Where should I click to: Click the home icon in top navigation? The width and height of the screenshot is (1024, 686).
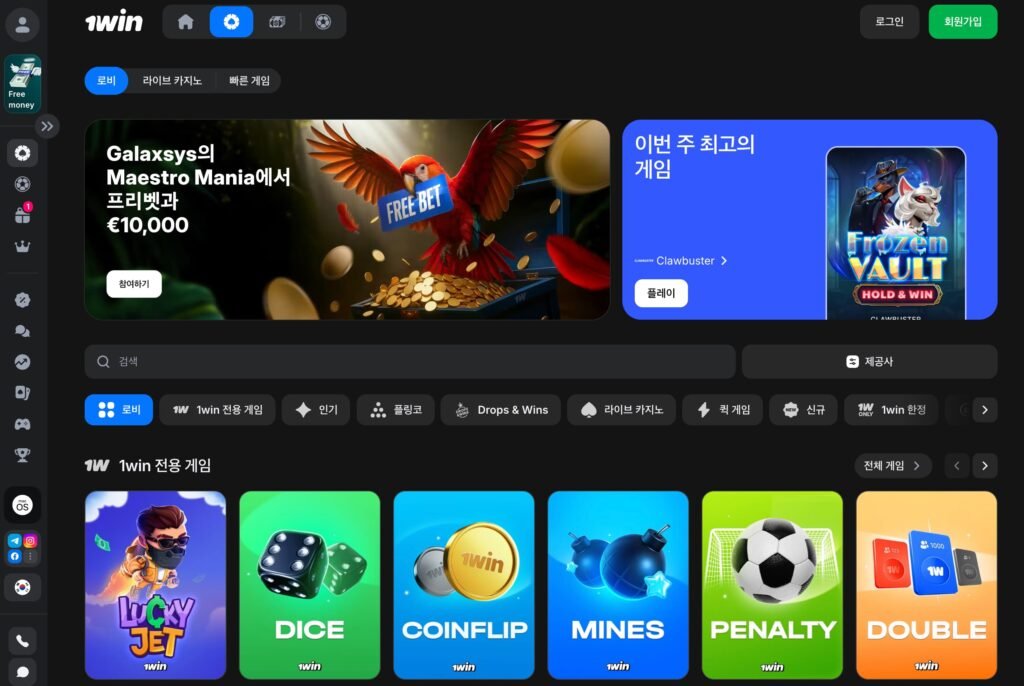pyautogui.click(x=185, y=22)
